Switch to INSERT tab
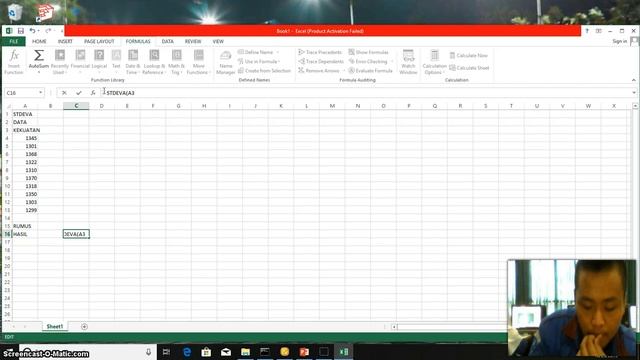 point(65,42)
